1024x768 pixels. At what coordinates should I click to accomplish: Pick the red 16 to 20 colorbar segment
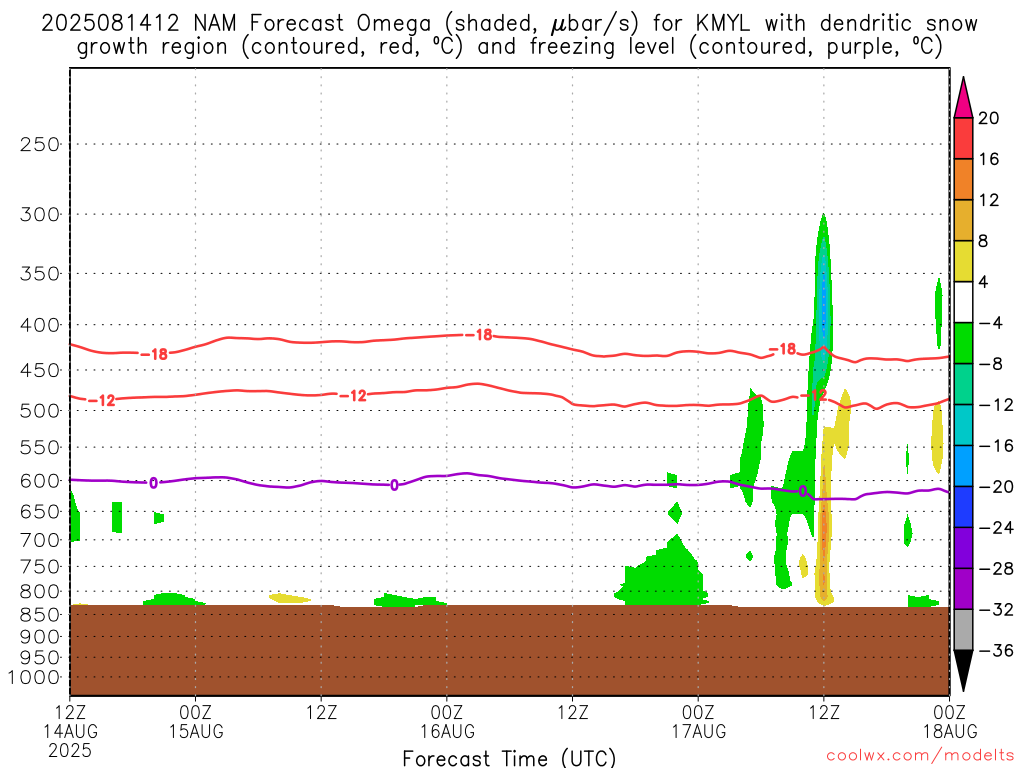963,138
